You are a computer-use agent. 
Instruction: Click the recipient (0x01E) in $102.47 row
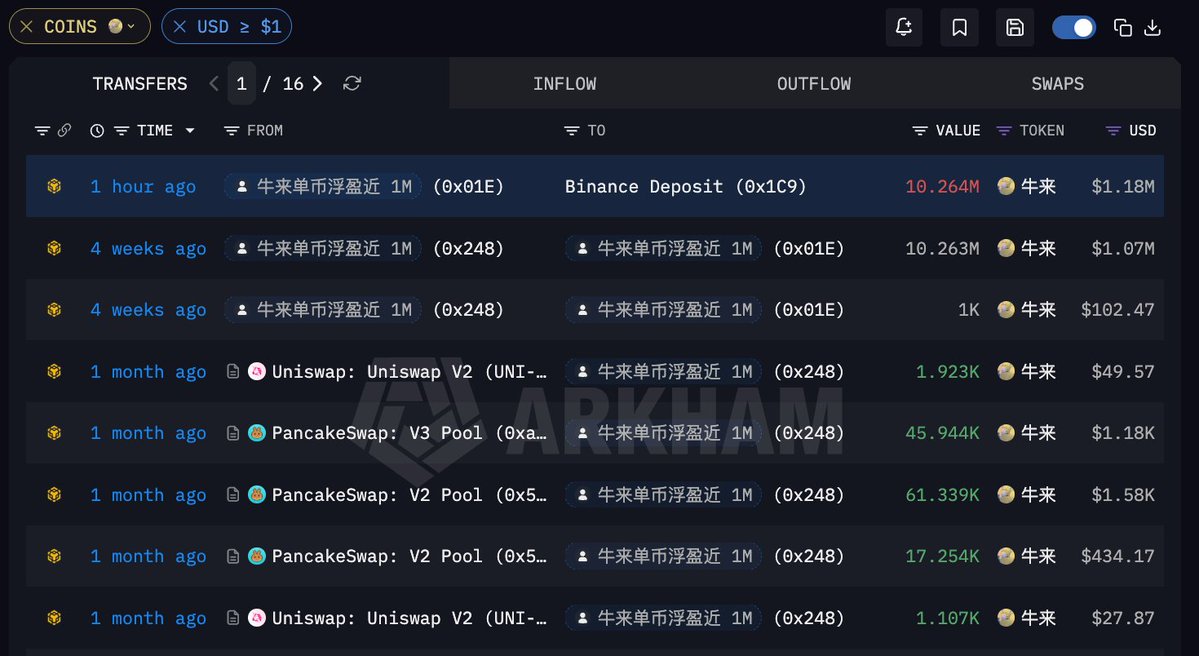pyautogui.click(x=704, y=310)
